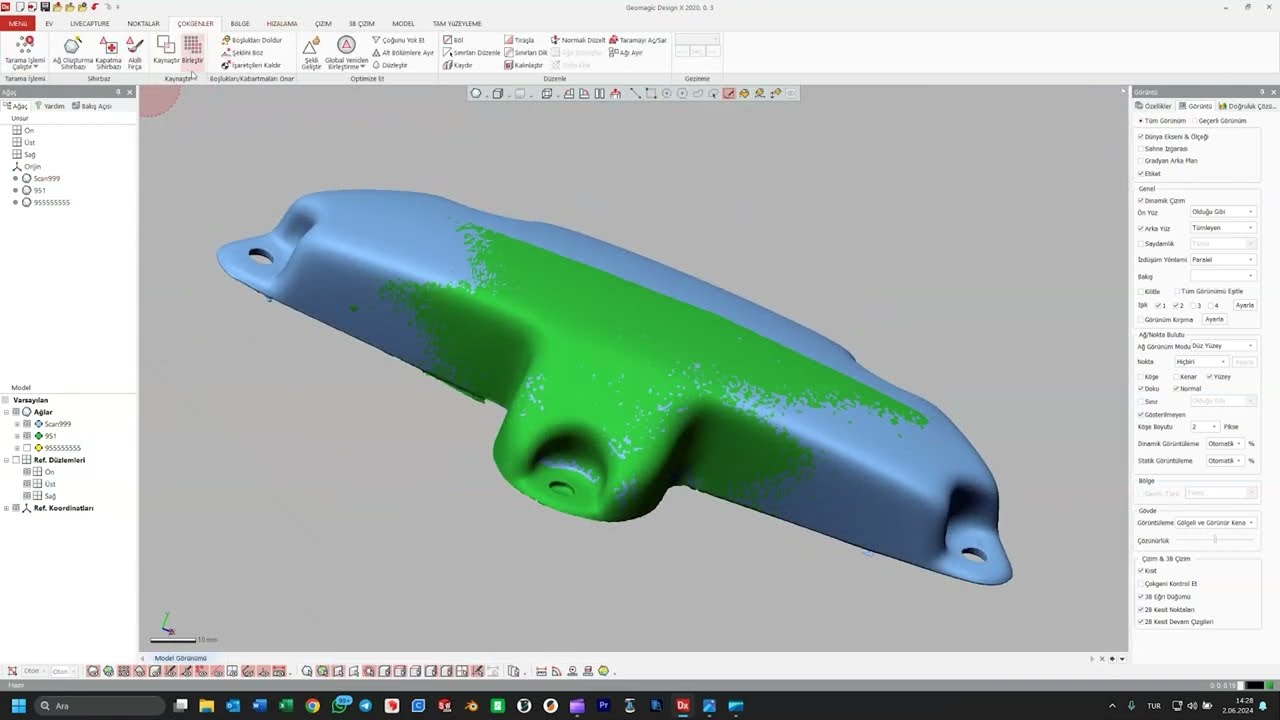
Task: Click Sınırları Düzenle tool
Action: (x=472, y=52)
